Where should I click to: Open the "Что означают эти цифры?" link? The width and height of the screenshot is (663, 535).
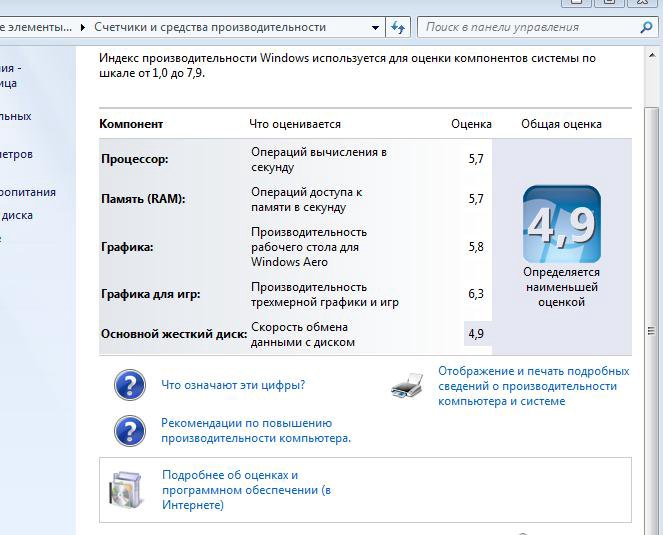click(233, 385)
